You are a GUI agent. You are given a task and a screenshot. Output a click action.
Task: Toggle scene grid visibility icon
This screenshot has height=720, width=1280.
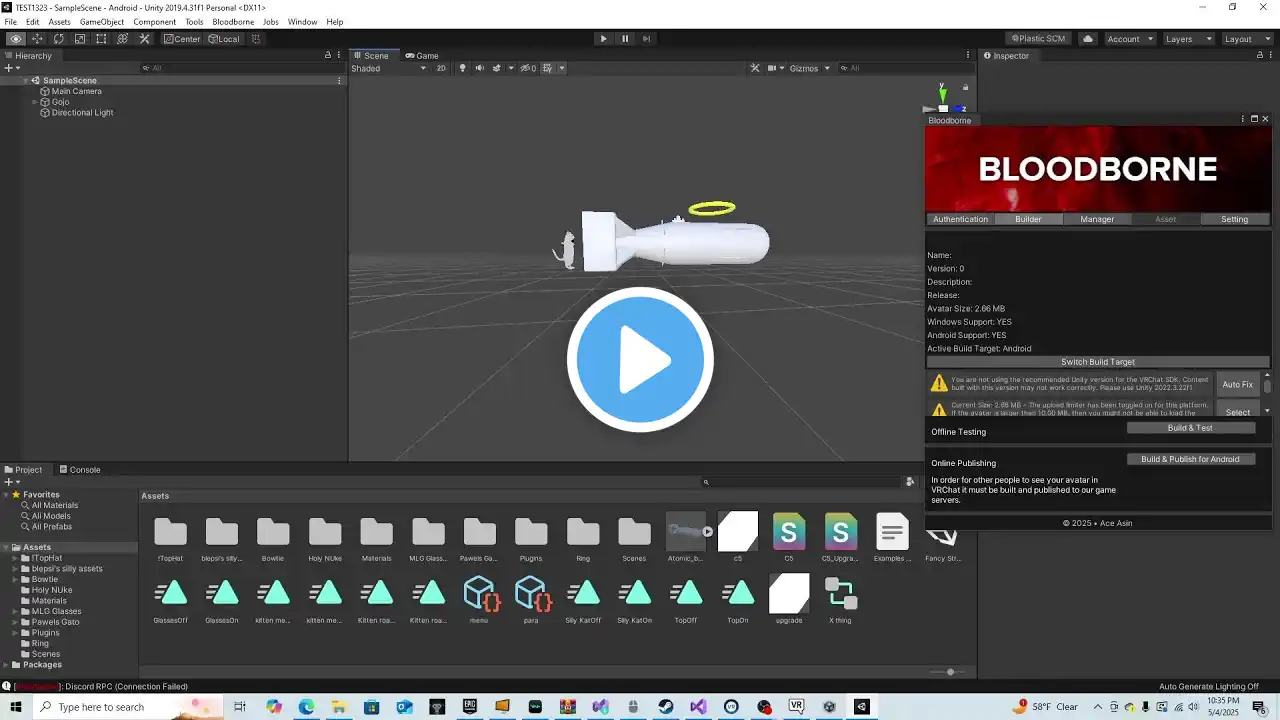point(548,68)
